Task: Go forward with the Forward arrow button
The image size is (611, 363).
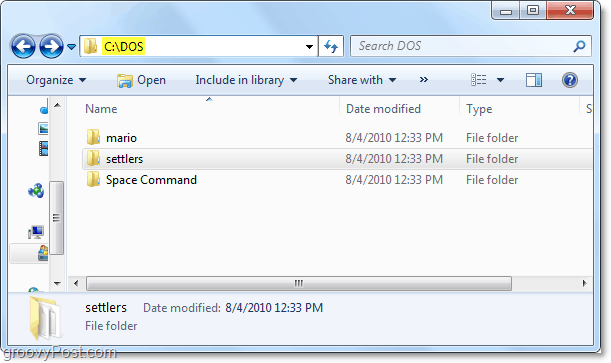Action: coord(51,47)
